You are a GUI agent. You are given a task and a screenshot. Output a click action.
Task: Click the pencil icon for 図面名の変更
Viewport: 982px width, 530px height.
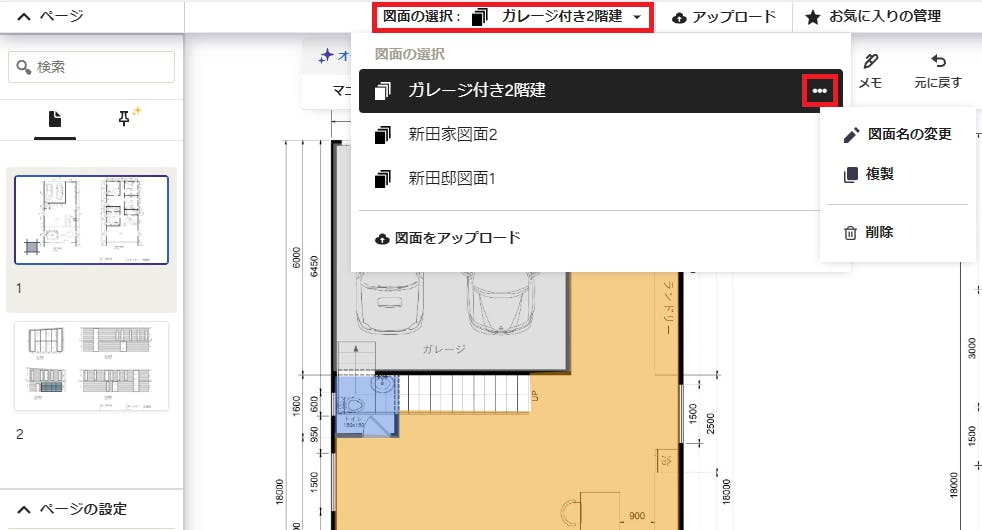point(851,134)
